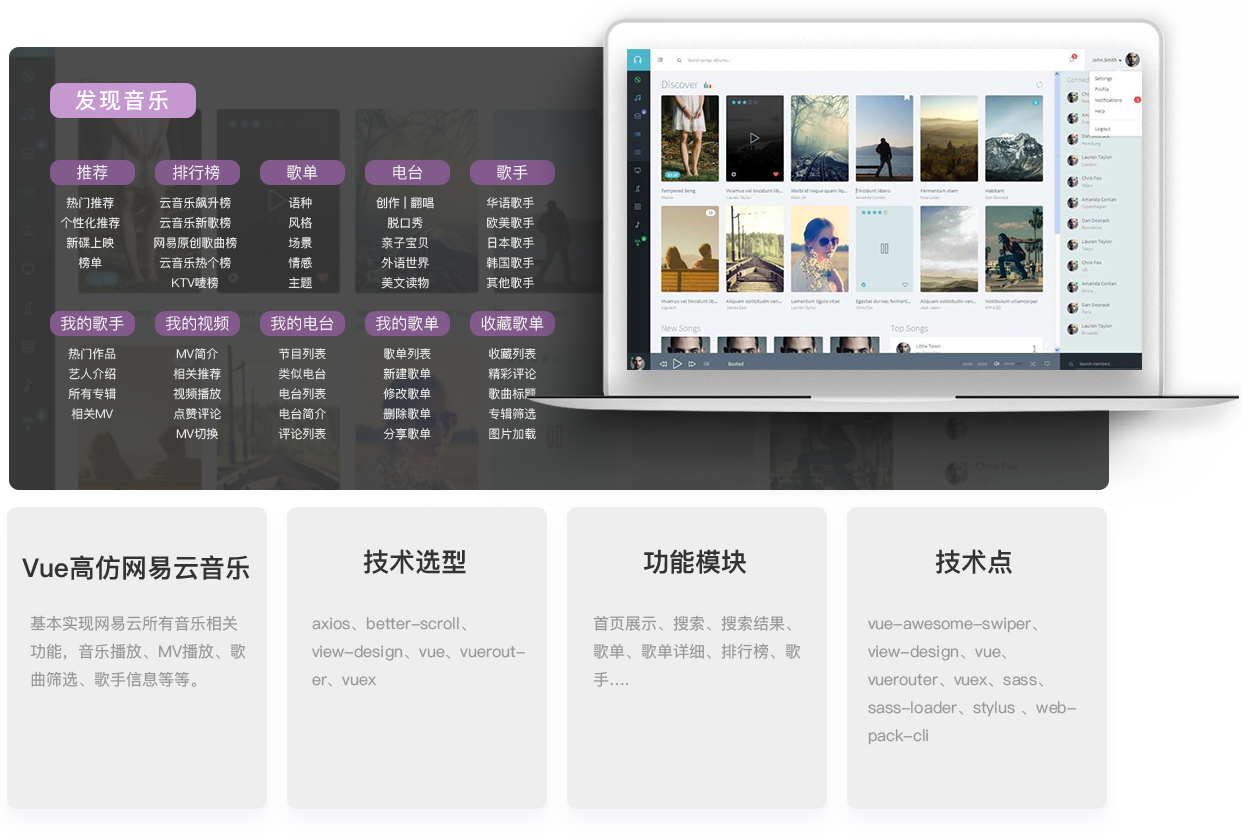Click the colored bars icon beside Discover
The image size is (1242, 837).
707,85
